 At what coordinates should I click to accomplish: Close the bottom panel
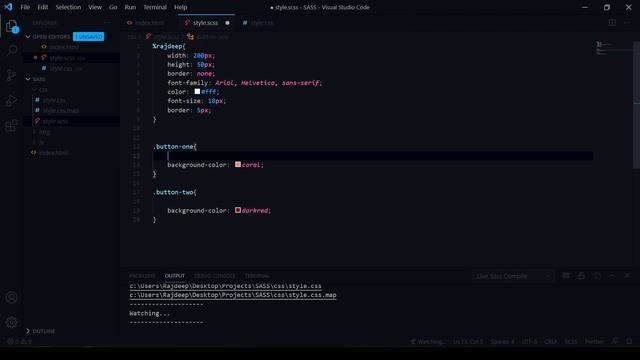click(627, 276)
